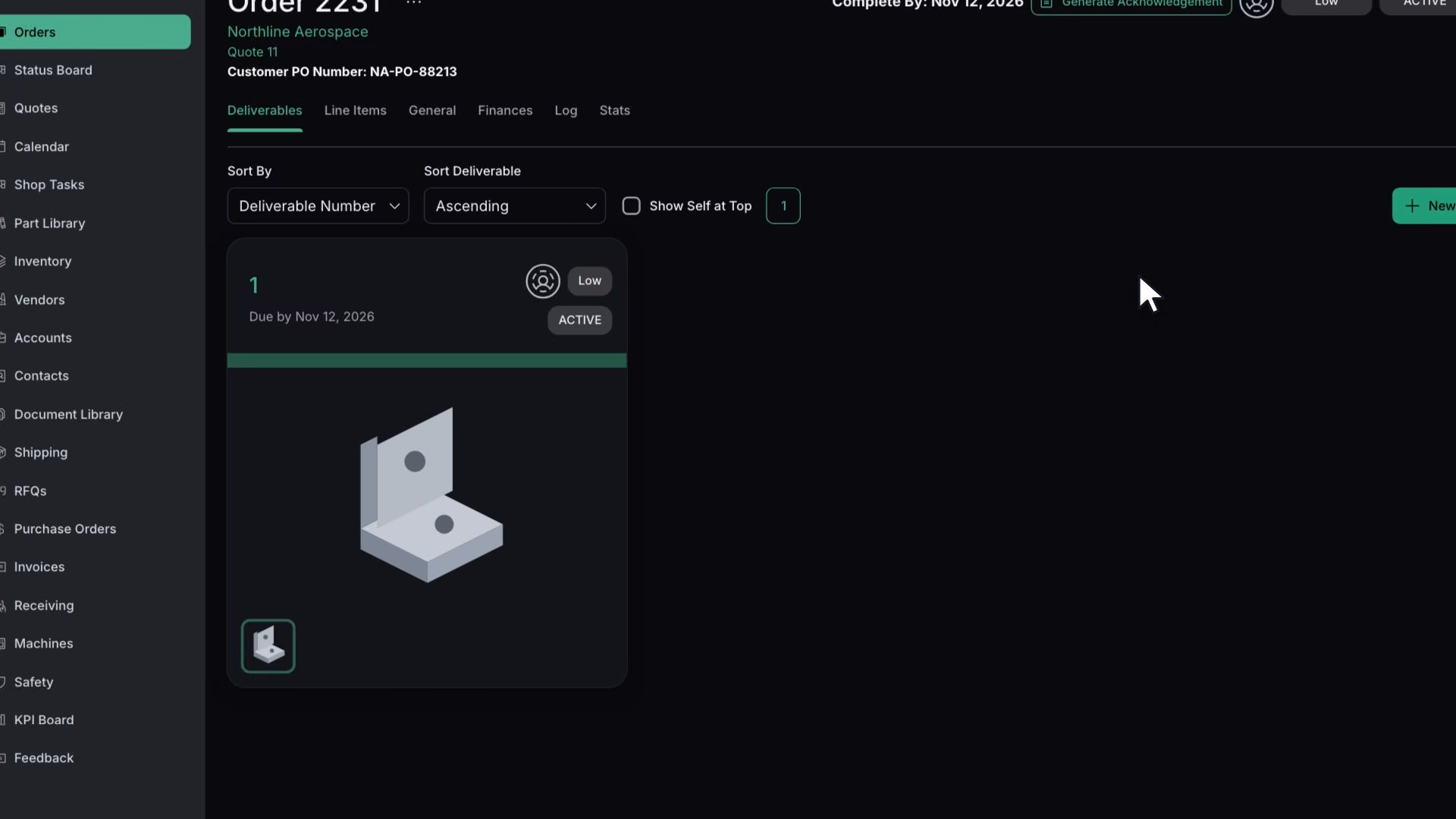This screenshot has width=1456, height=819.
Task: Click the deliverable count badge showing 1
Action: click(783, 206)
